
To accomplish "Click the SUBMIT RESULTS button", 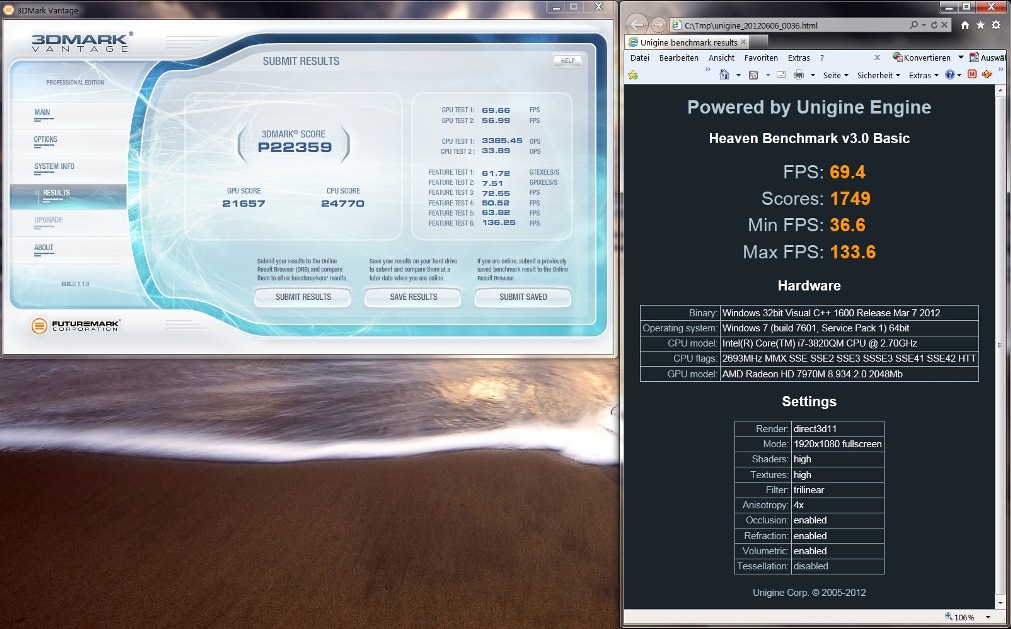I will pos(303,297).
